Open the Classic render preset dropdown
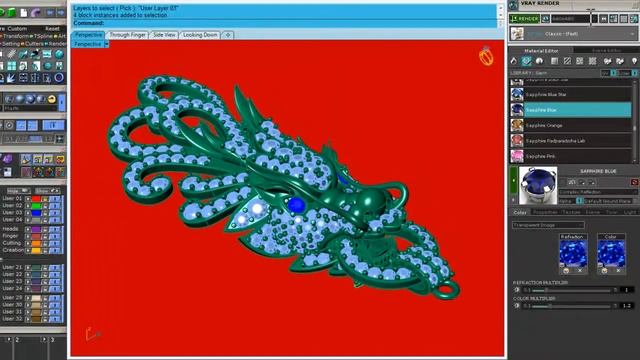This screenshot has height=360, width=640. click(633, 34)
